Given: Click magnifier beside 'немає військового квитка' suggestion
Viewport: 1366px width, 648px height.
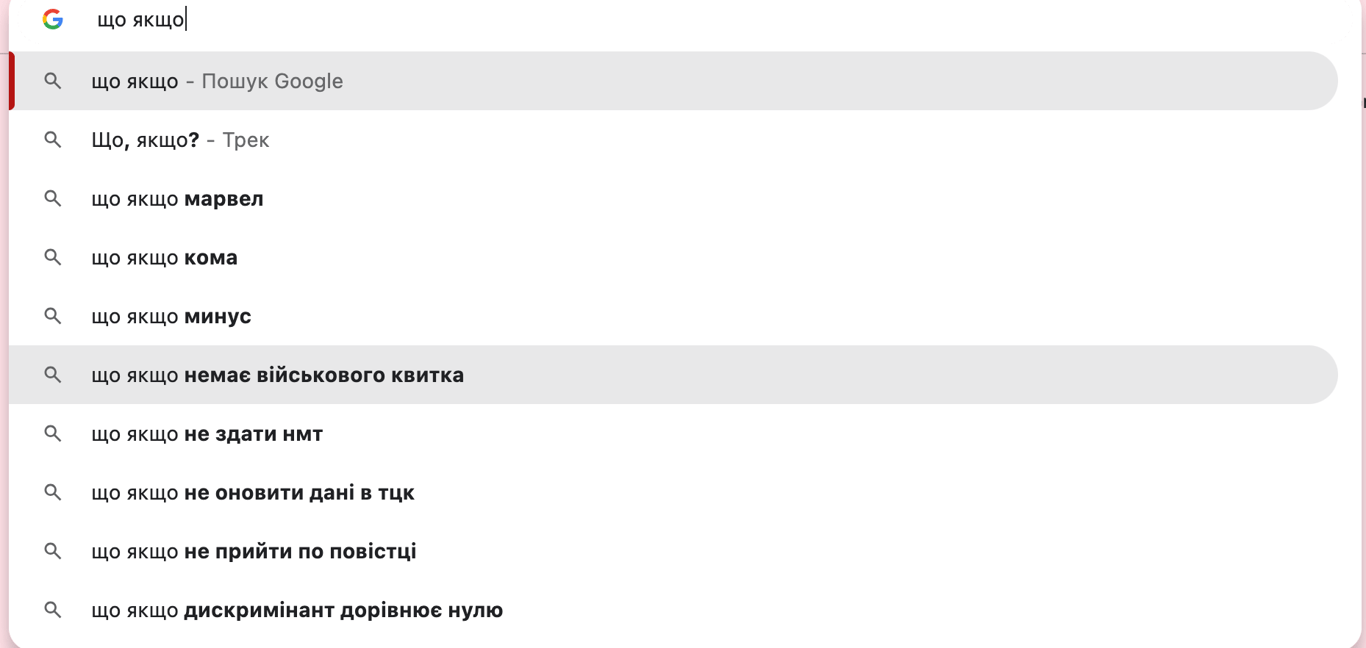Looking at the screenshot, I should [x=53, y=375].
